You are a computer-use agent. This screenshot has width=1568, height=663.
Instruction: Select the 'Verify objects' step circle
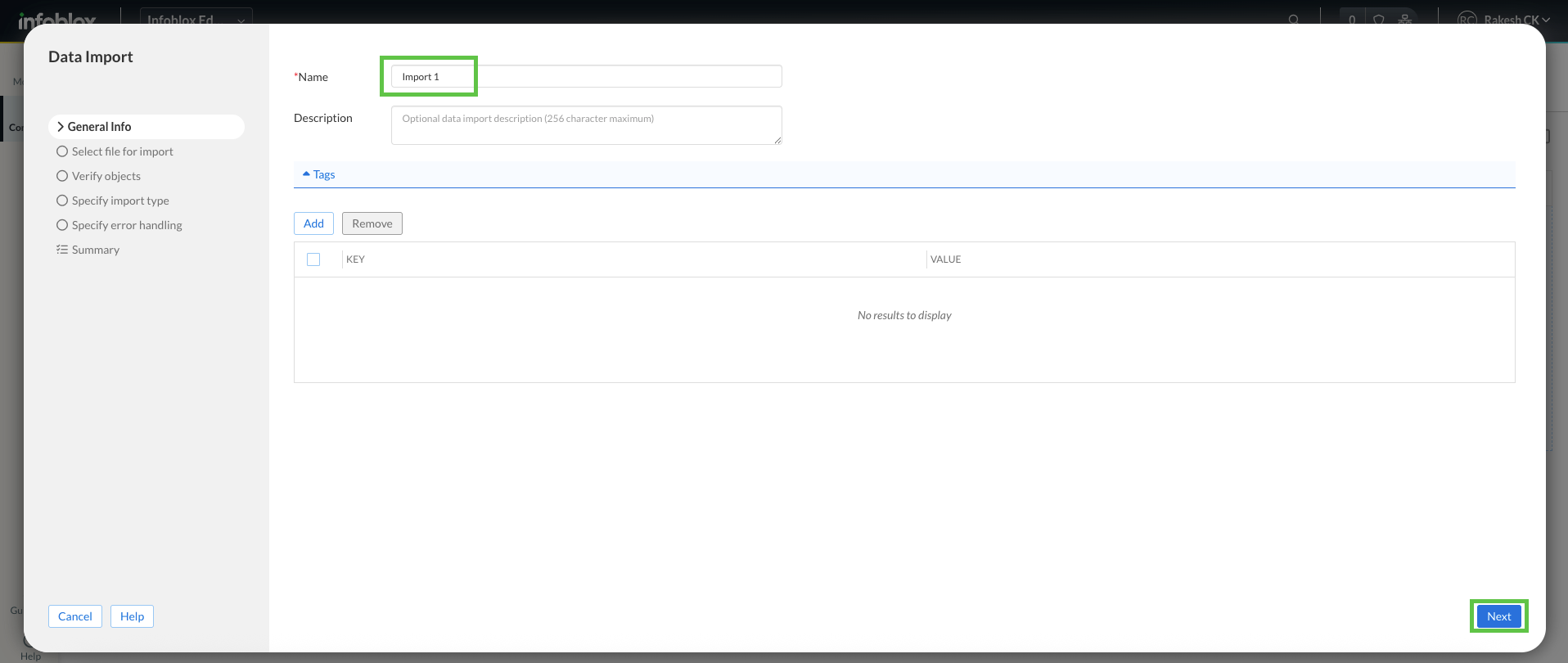pyautogui.click(x=62, y=176)
